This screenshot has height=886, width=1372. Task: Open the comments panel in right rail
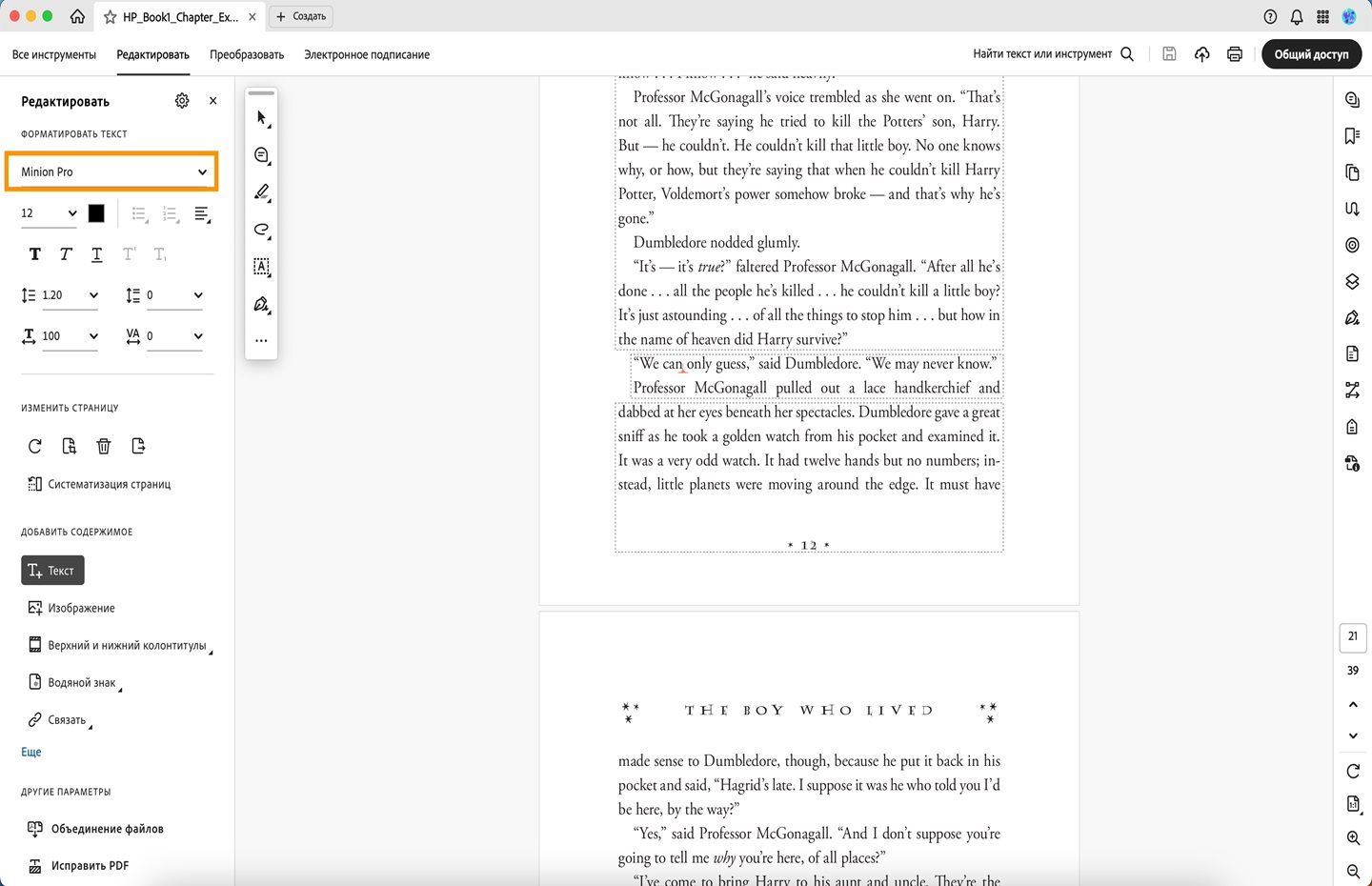(1352, 99)
